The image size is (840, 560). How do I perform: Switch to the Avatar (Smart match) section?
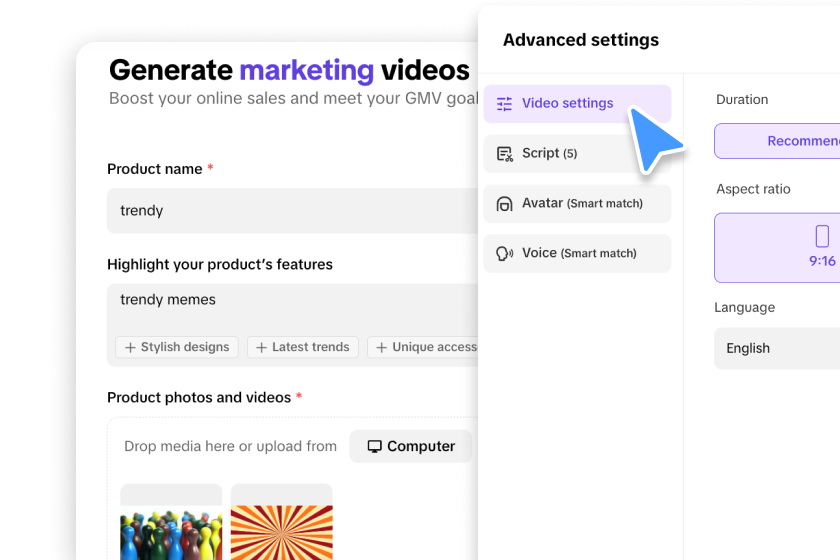(577, 204)
